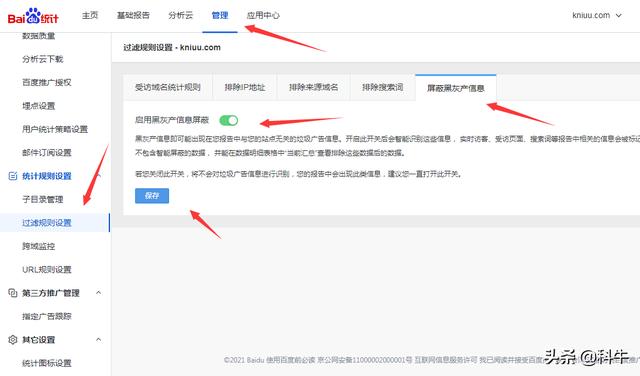640x376 pixels.
Task: Disable the 启用黑灰产信息屏蔽 switch
Action: pyautogui.click(x=229, y=120)
